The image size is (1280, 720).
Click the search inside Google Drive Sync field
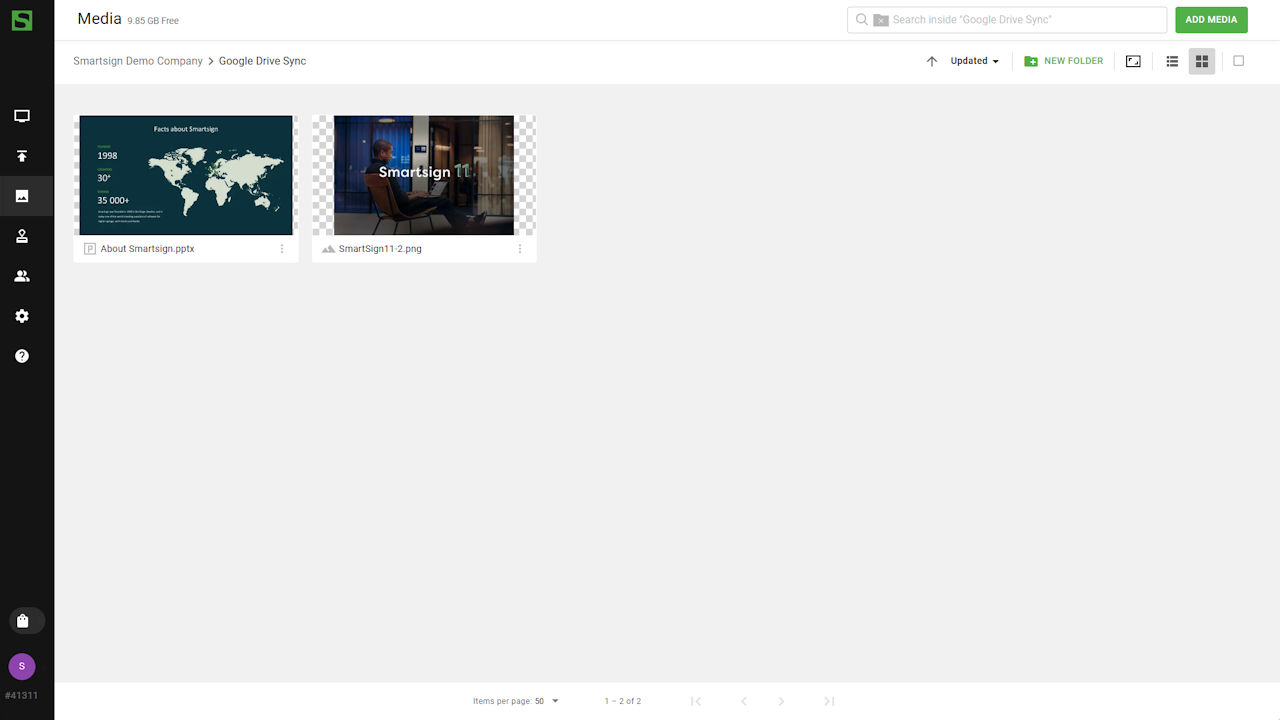(1020, 20)
